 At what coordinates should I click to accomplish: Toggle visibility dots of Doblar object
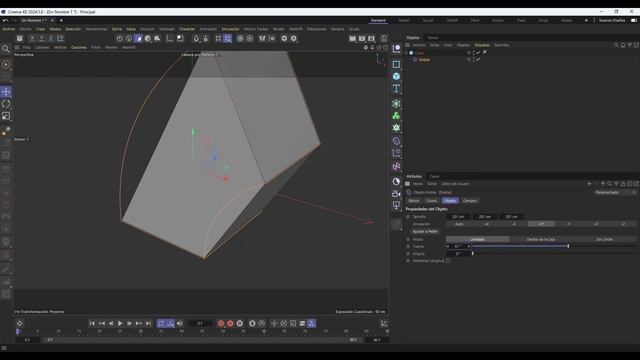click(473, 60)
